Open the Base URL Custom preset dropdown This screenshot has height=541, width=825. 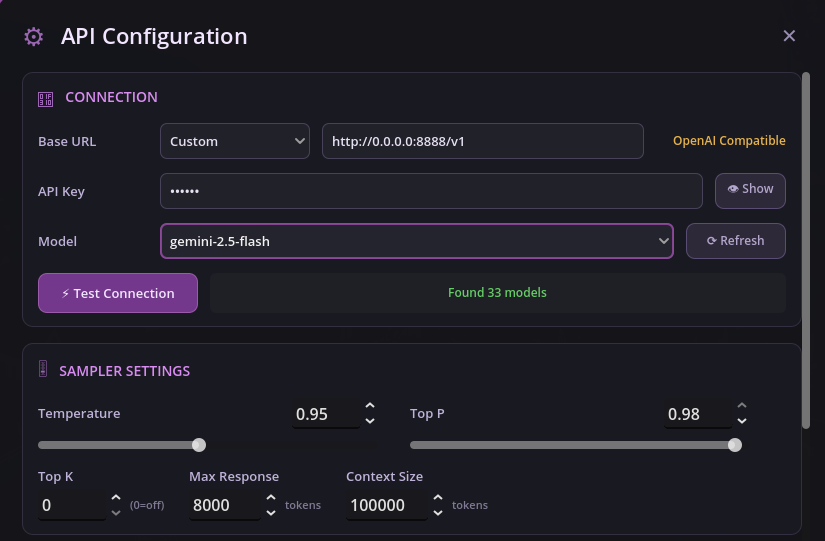(235, 141)
